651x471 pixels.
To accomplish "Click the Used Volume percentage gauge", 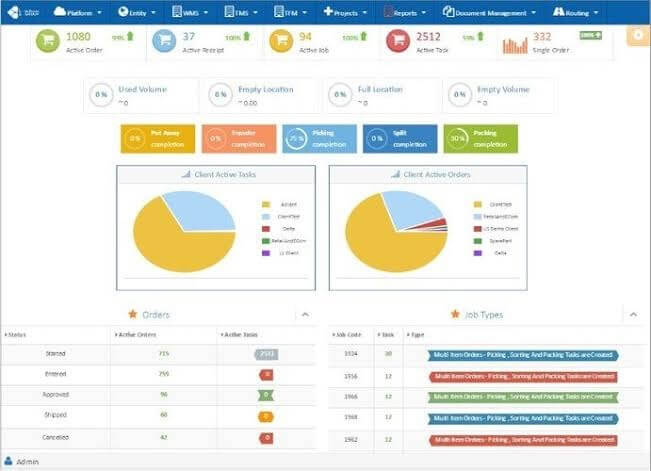I will [x=101, y=95].
